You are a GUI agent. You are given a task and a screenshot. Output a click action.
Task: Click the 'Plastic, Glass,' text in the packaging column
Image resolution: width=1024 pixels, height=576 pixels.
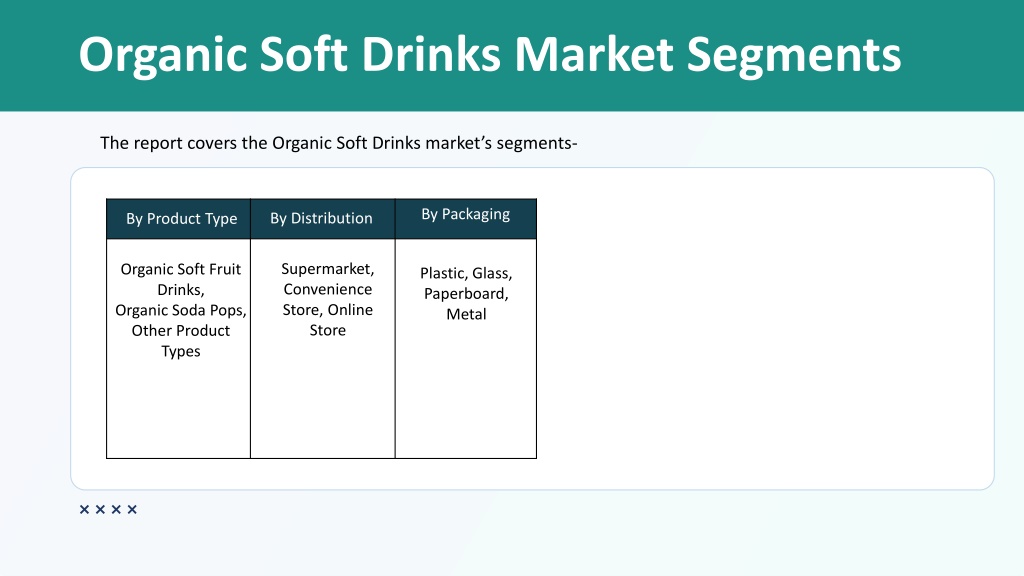[466, 273]
